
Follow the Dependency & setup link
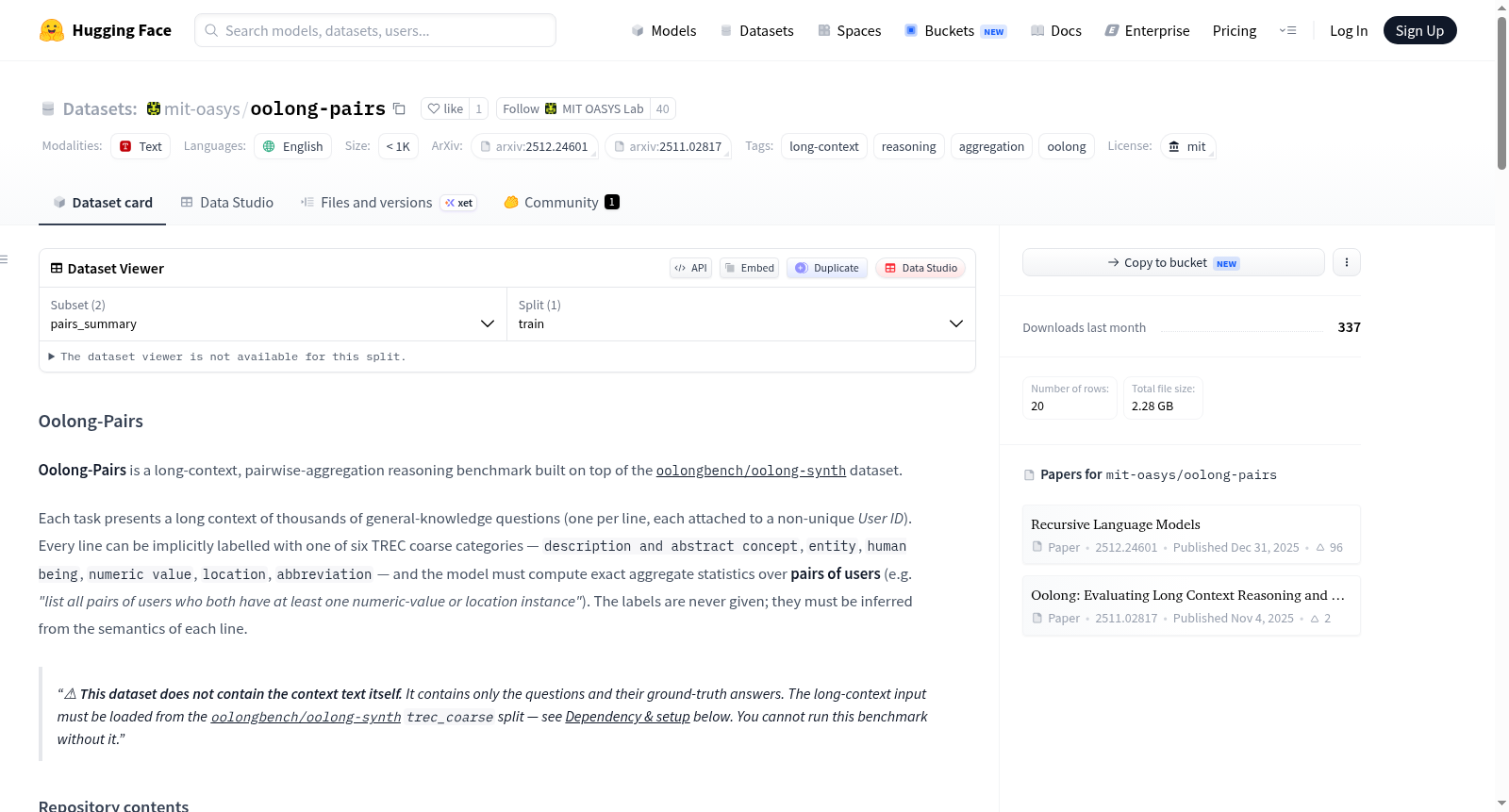tap(627, 717)
